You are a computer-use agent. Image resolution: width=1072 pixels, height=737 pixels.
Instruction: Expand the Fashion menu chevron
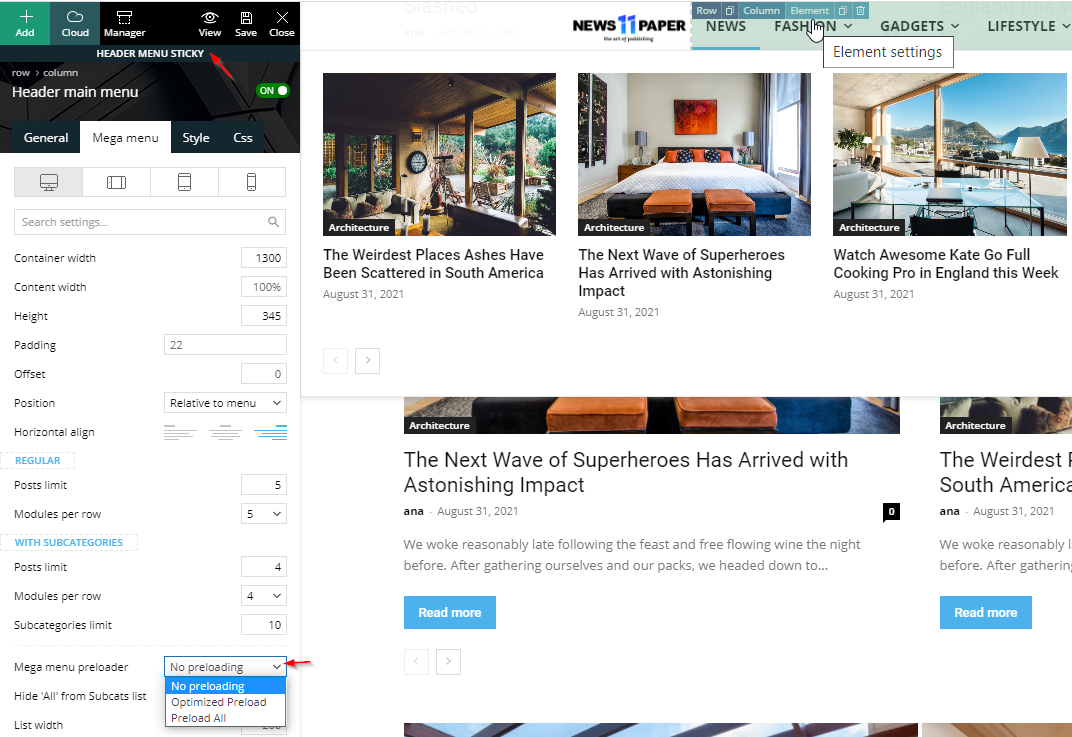coord(848,26)
